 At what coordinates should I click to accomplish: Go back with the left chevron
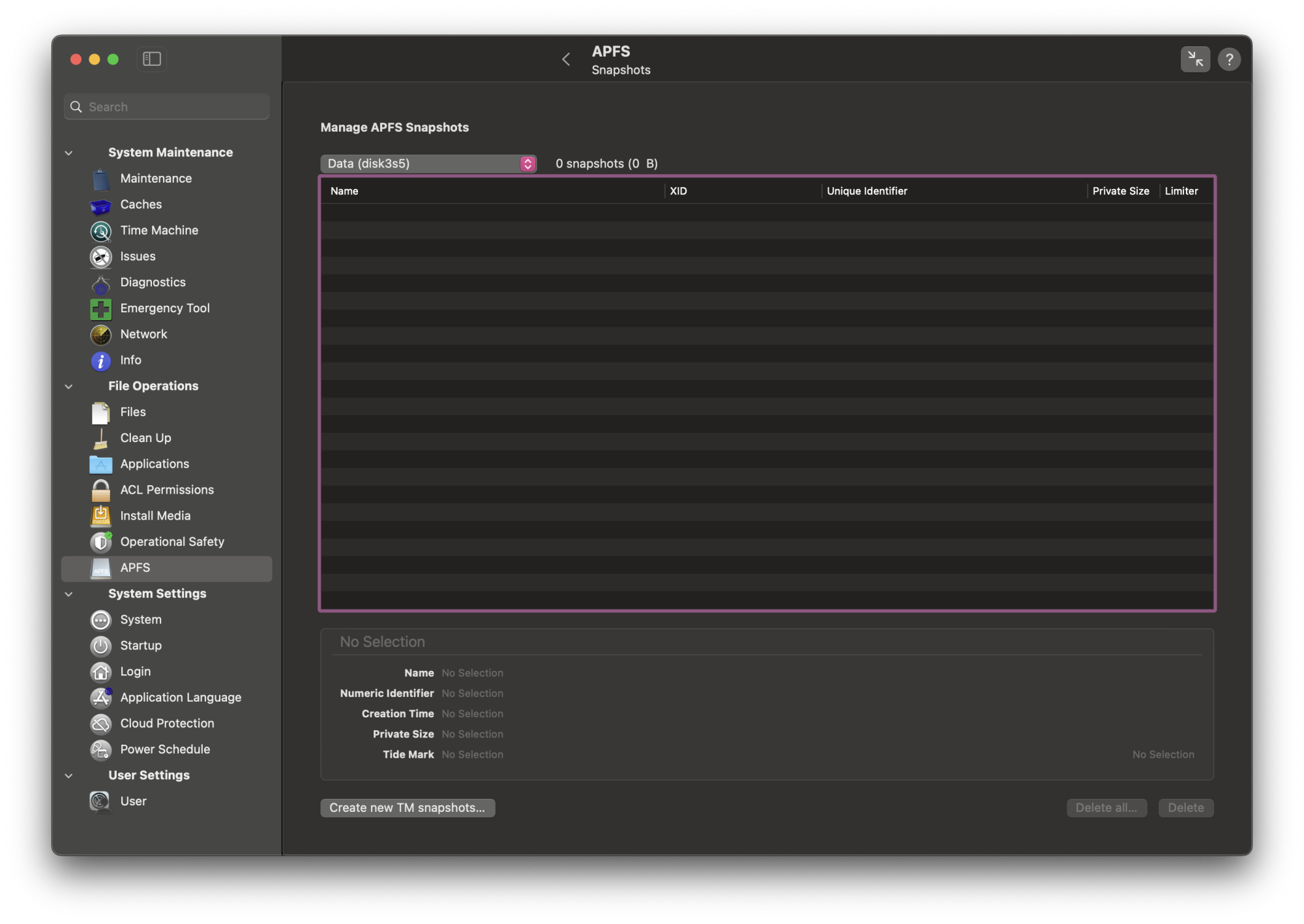(566, 59)
